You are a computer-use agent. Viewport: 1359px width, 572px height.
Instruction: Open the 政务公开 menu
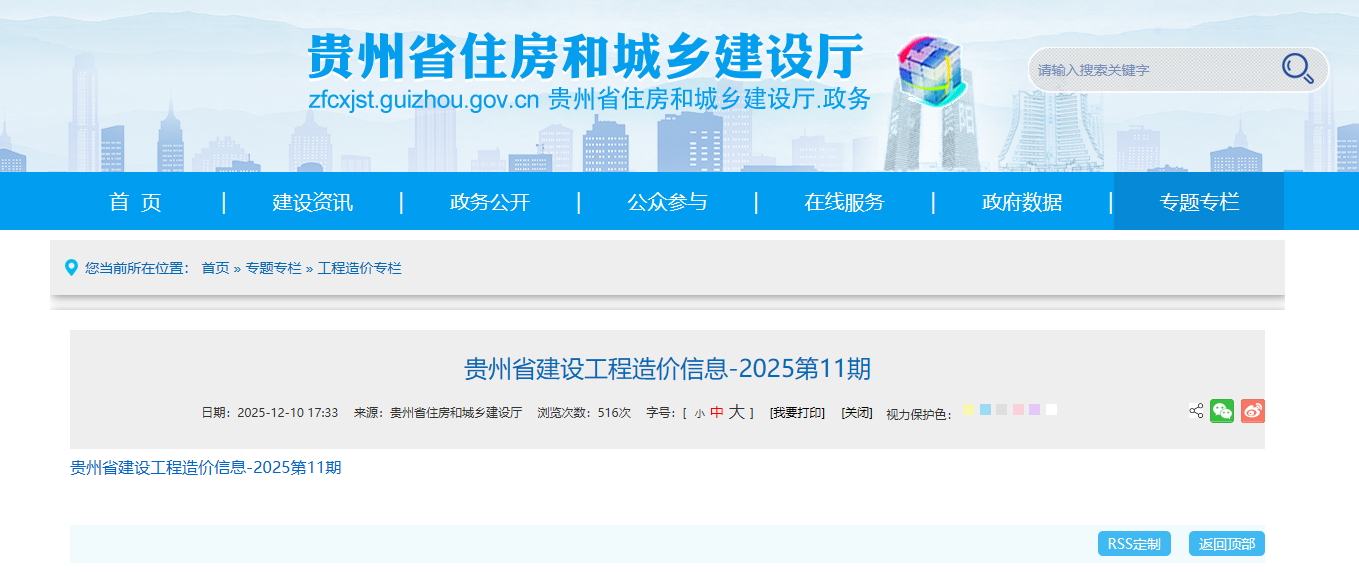pos(489,202)
